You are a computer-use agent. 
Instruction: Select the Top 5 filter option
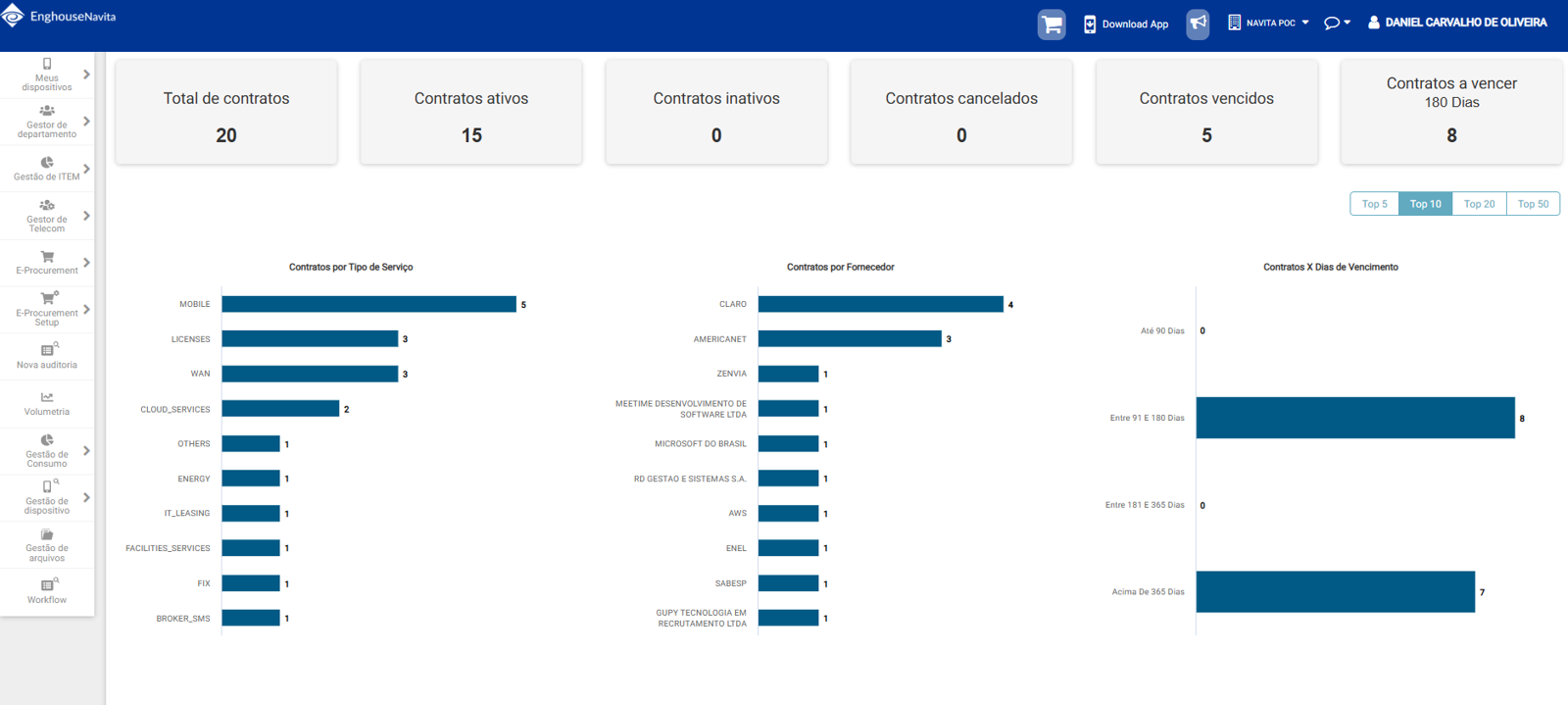point(1374,204)
